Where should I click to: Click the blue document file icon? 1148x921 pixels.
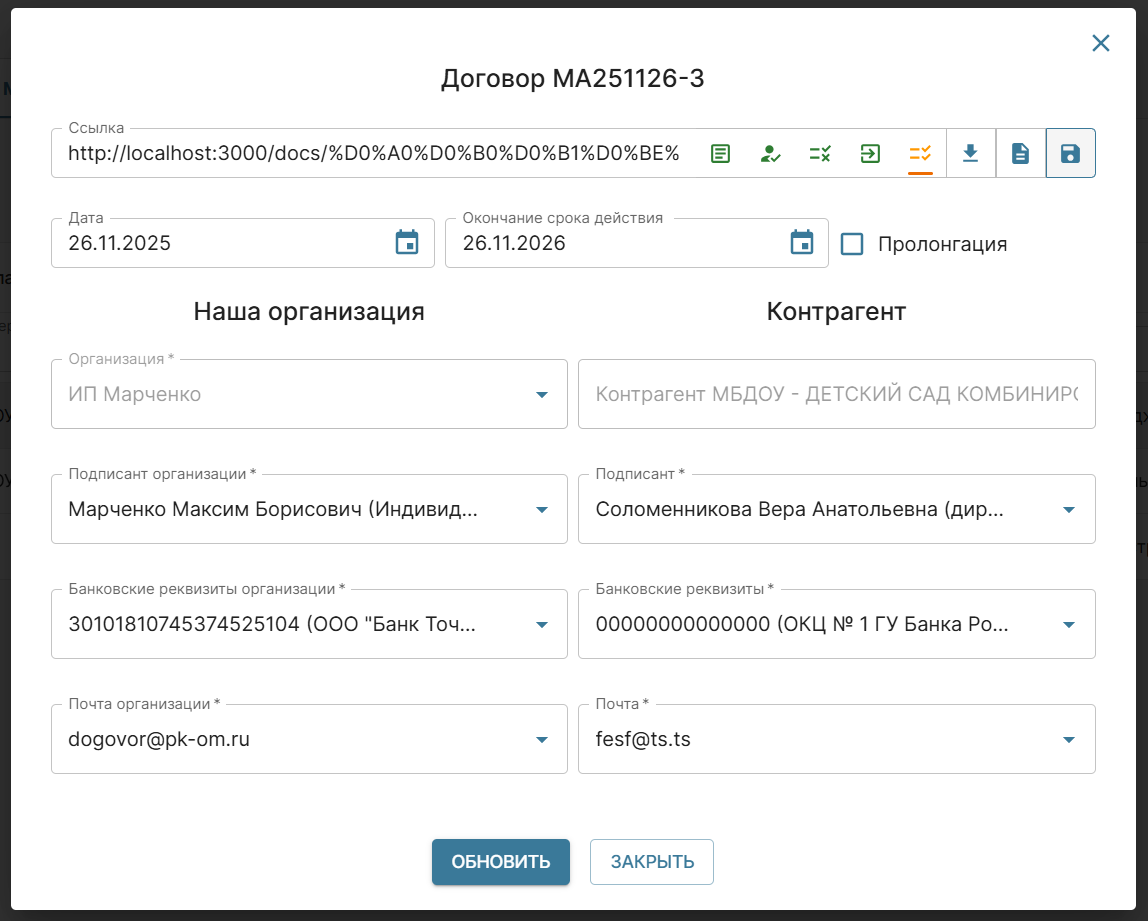point(1020,154)
